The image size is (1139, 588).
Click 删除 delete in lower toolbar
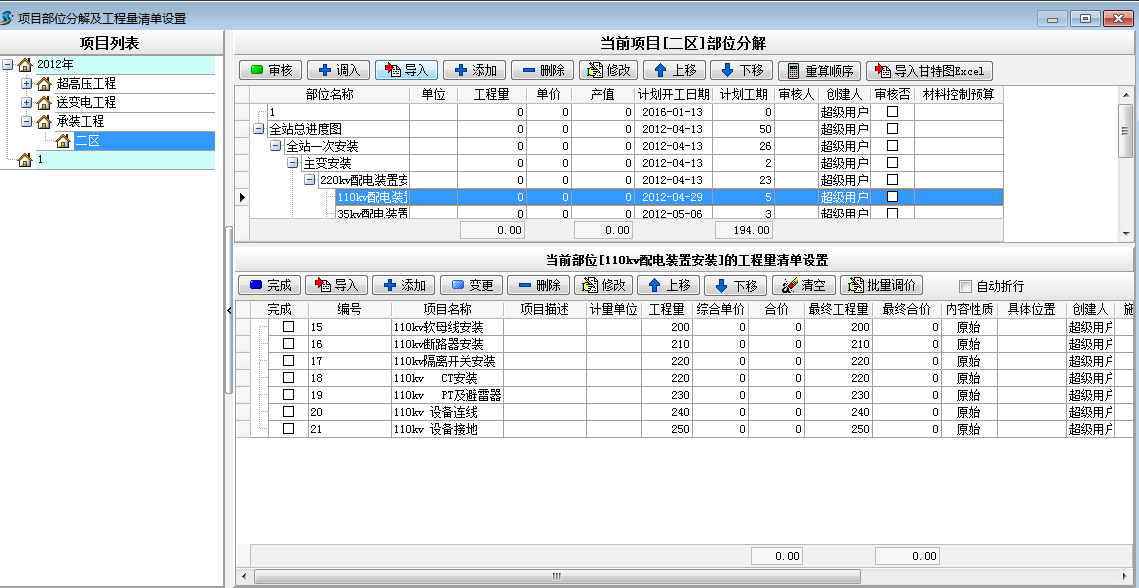point(538,285)
